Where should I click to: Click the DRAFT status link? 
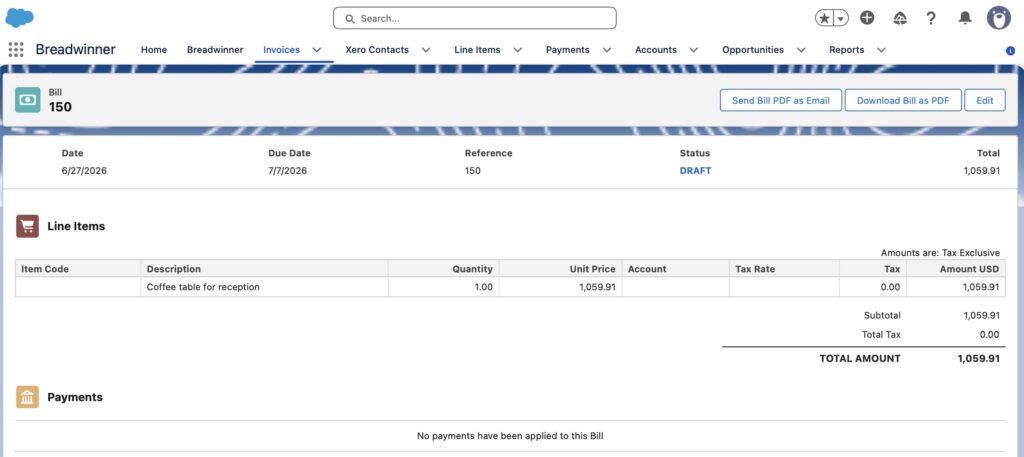696,170
